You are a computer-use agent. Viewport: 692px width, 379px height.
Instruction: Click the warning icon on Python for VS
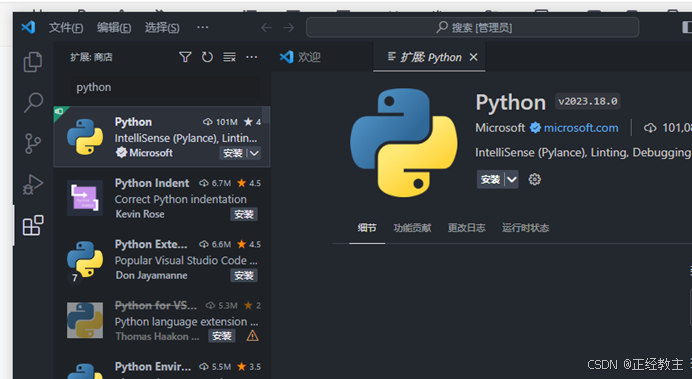(252, 336)
